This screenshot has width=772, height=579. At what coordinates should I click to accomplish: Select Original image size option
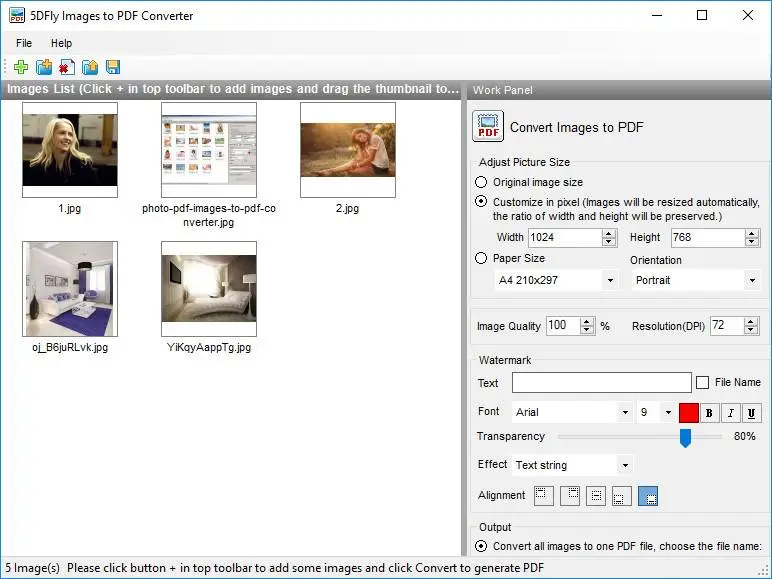pos(481,182)
